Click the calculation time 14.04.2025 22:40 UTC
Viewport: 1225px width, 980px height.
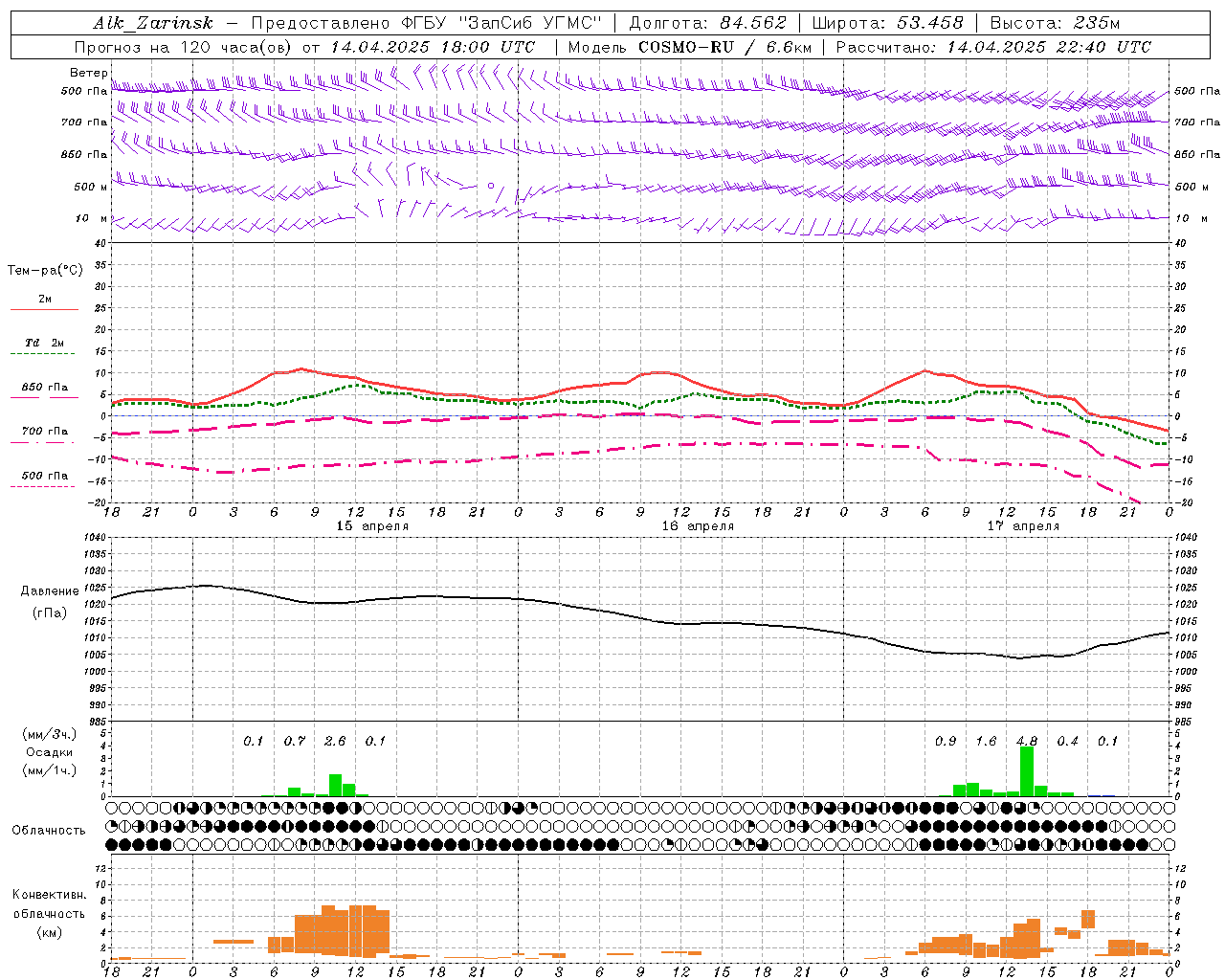pos(1049,47)
